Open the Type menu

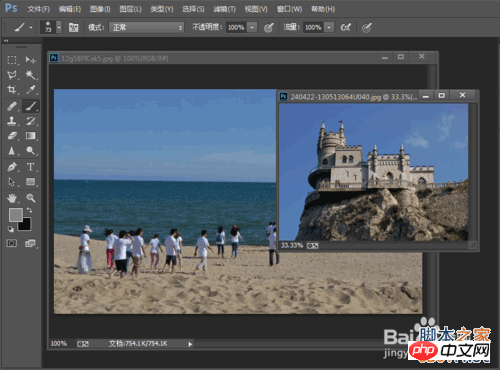point(162,9)
